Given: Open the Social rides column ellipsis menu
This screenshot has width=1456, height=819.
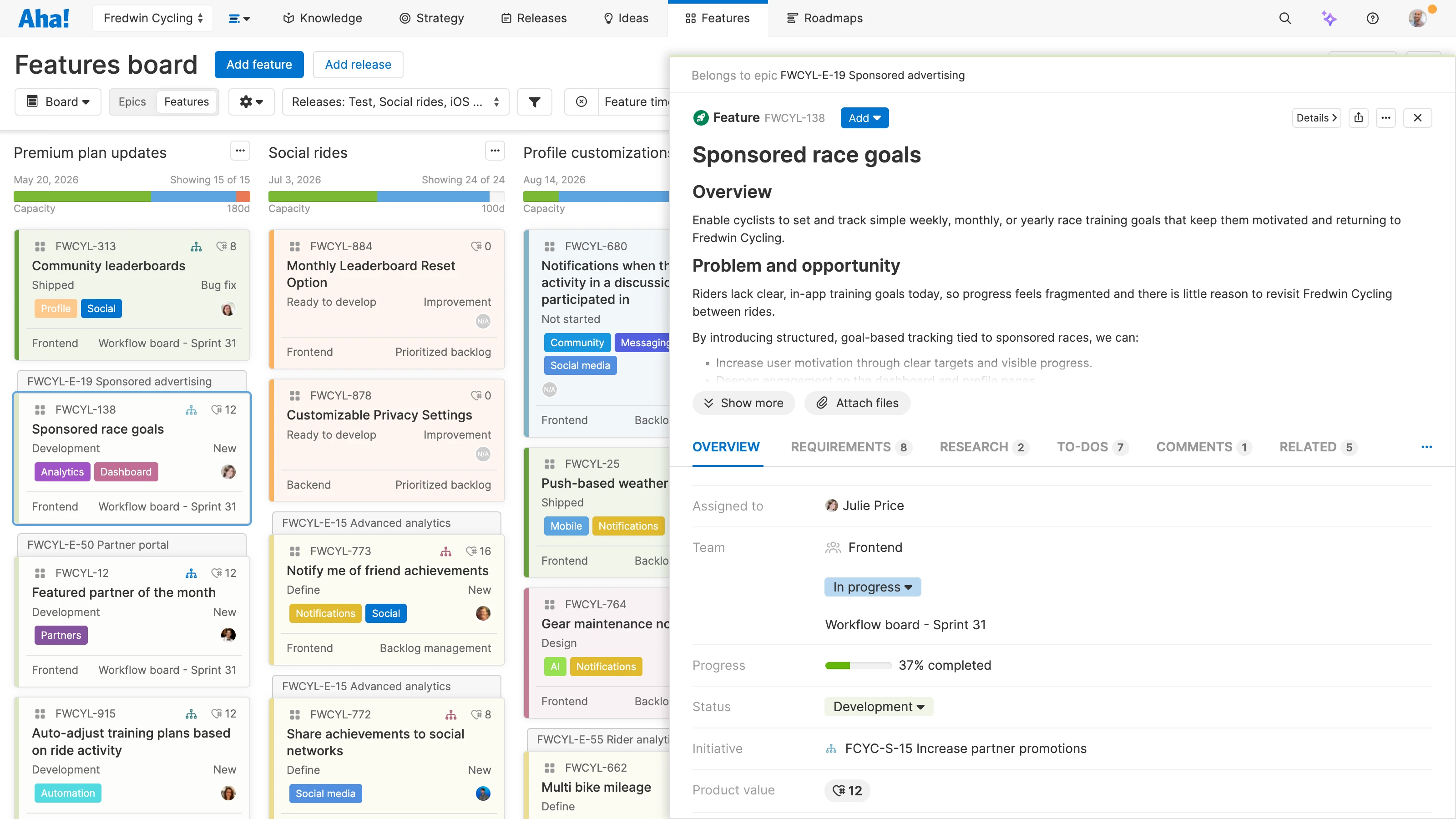Looking at the screenshot, I should 495,150.
